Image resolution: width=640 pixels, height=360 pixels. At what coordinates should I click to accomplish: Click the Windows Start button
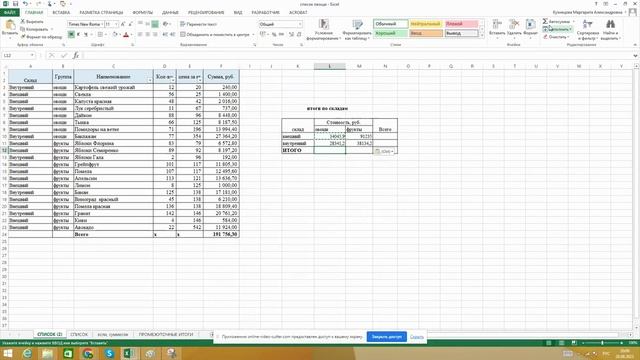click(x=7, y=353)
